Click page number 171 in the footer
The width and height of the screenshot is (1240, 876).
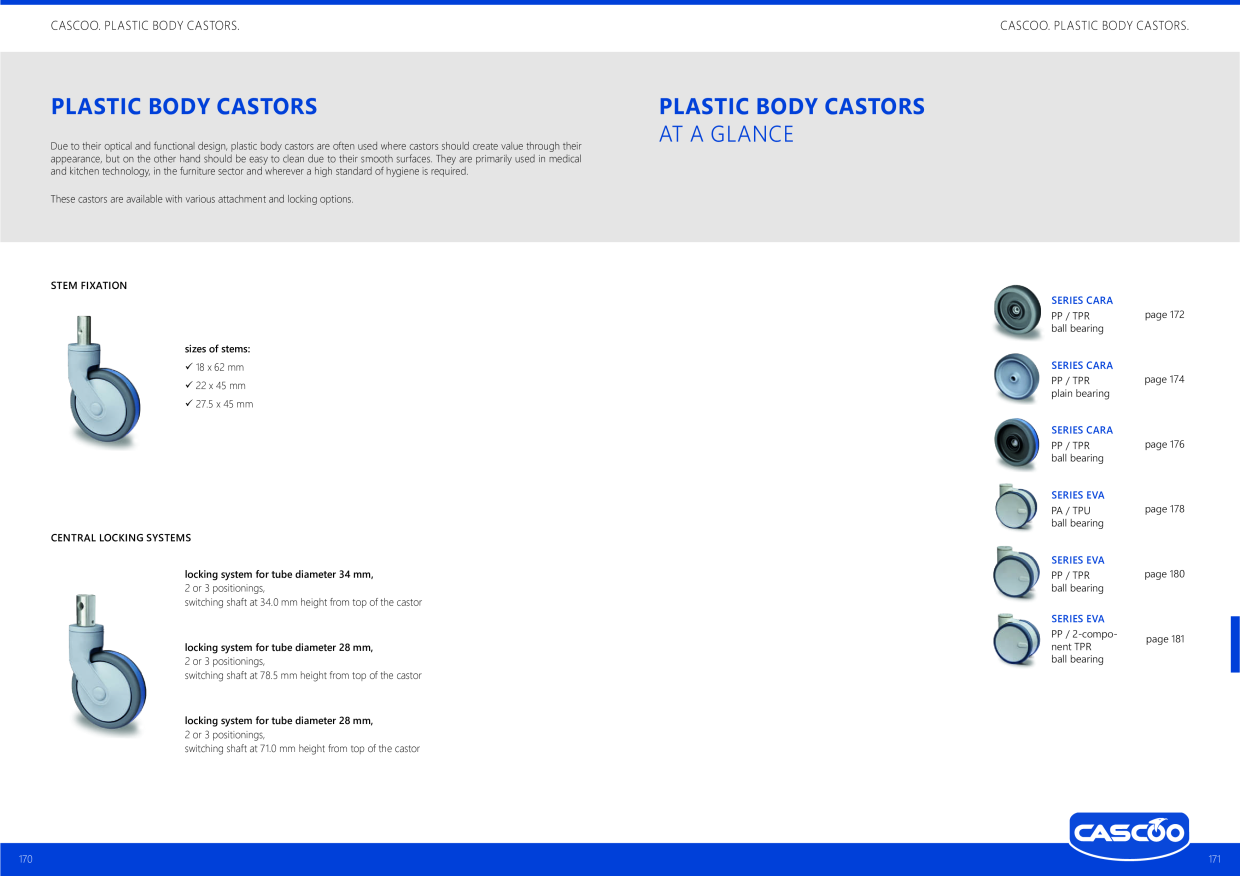tap(1215, 859)
